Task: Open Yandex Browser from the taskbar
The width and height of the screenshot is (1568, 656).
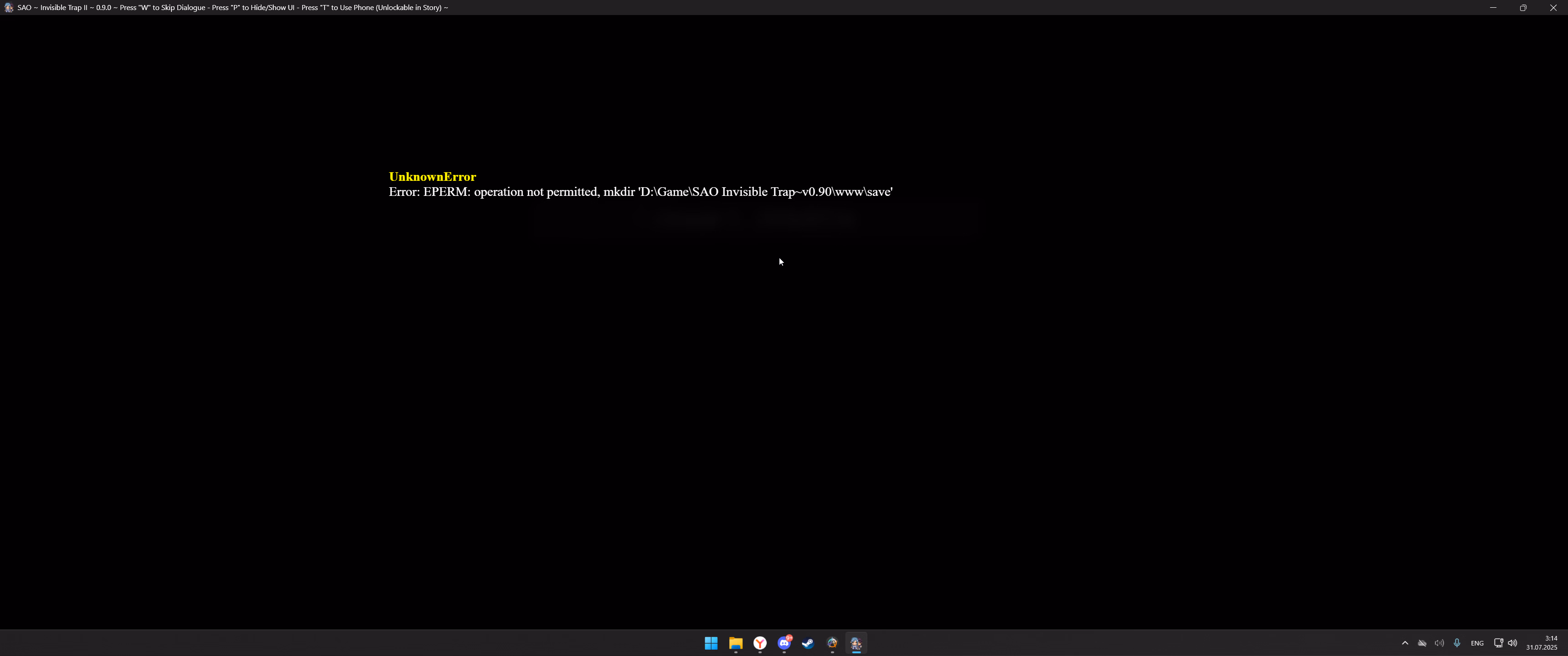Action: point(760,643)
